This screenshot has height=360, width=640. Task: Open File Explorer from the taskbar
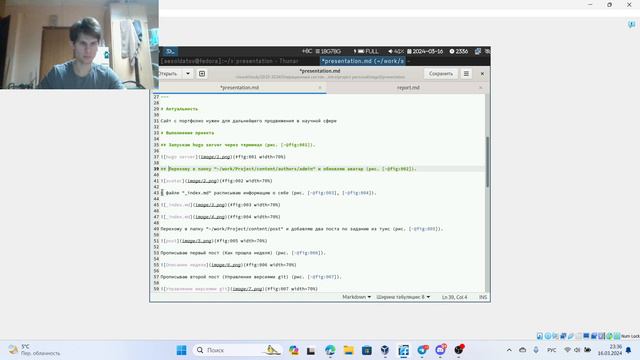click(x=348, y=350)
